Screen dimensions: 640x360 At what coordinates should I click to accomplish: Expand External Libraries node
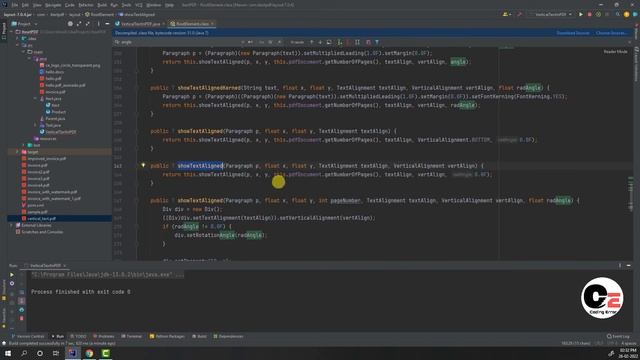pos(11,225)
